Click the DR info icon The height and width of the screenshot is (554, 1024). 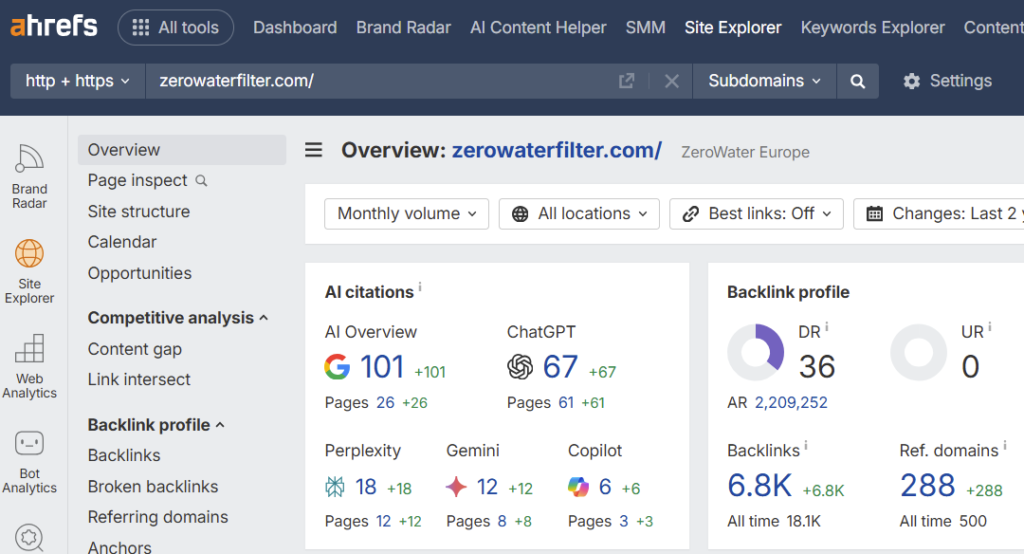[x=827, y=326]
